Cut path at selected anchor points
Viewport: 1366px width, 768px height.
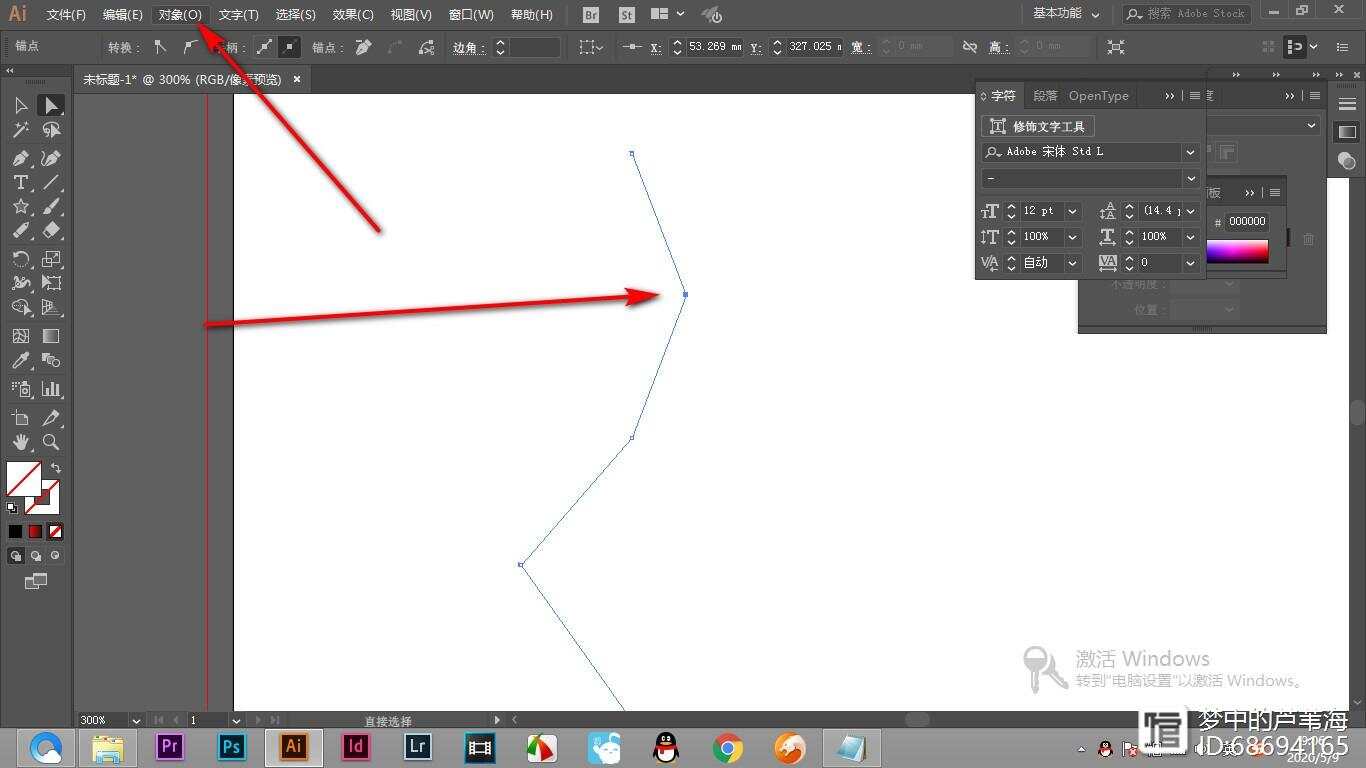point(427,46)
